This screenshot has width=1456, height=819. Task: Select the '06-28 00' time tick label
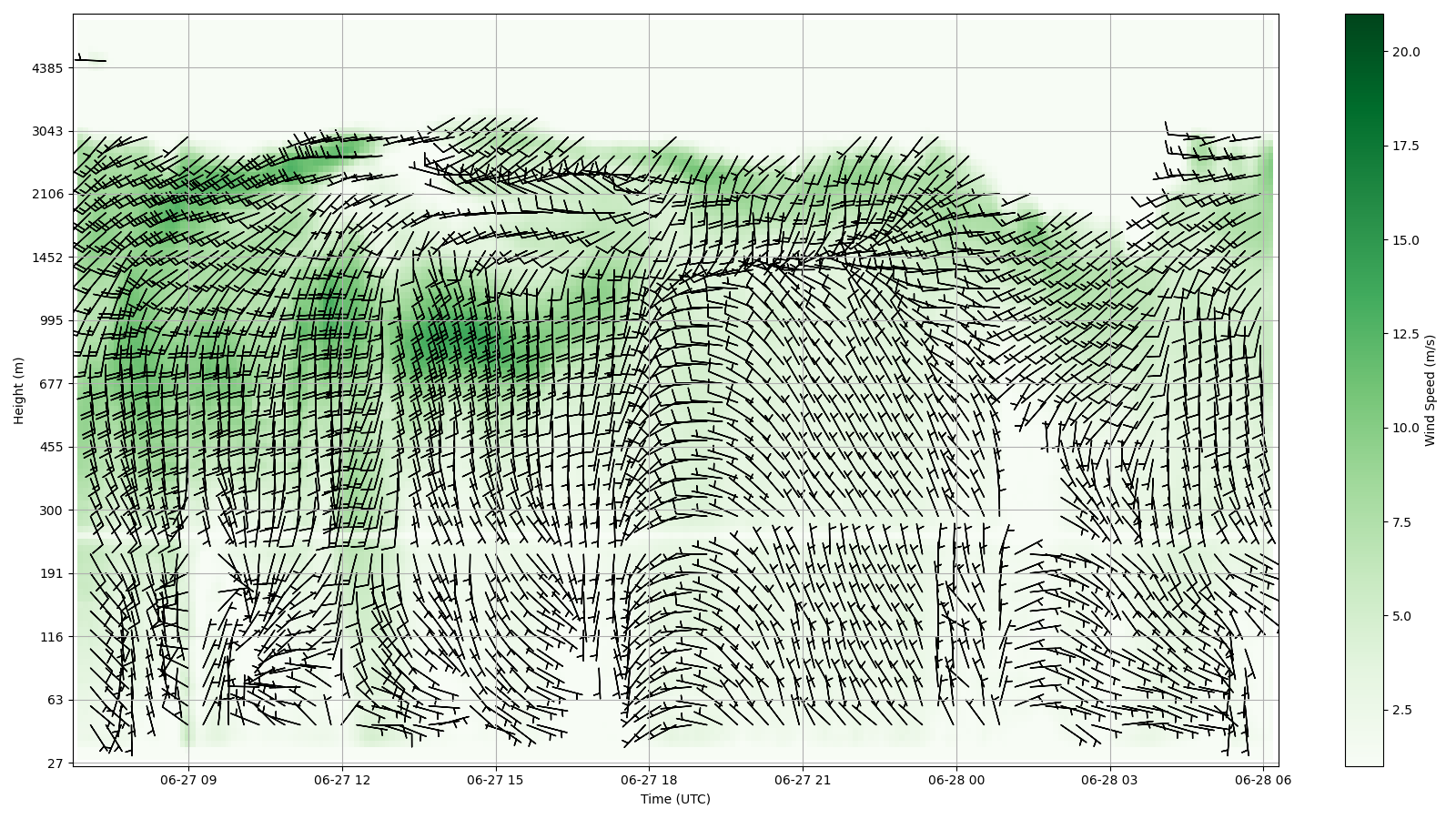[x=955, y=780]
